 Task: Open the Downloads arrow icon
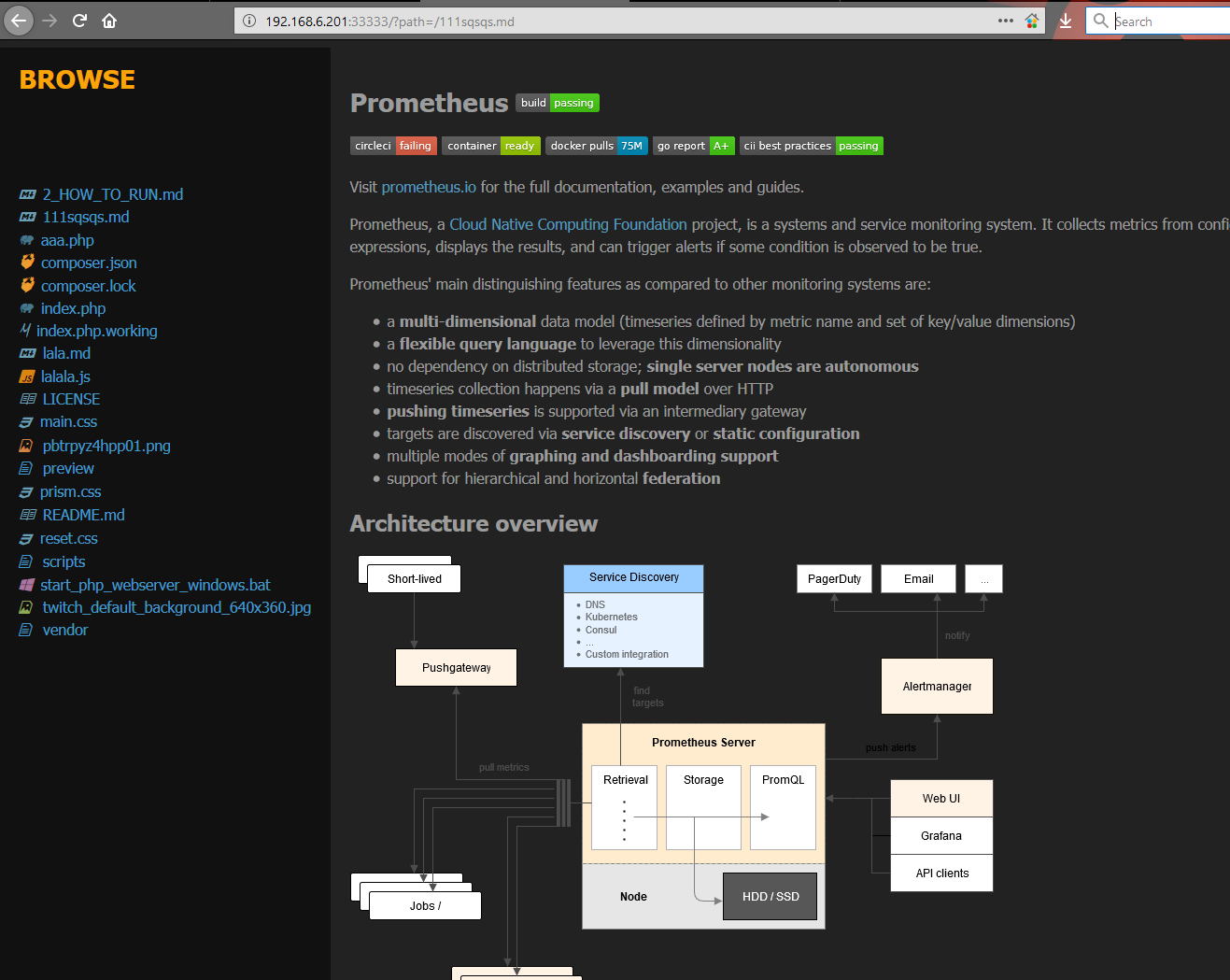click(x=1066, y=21)
